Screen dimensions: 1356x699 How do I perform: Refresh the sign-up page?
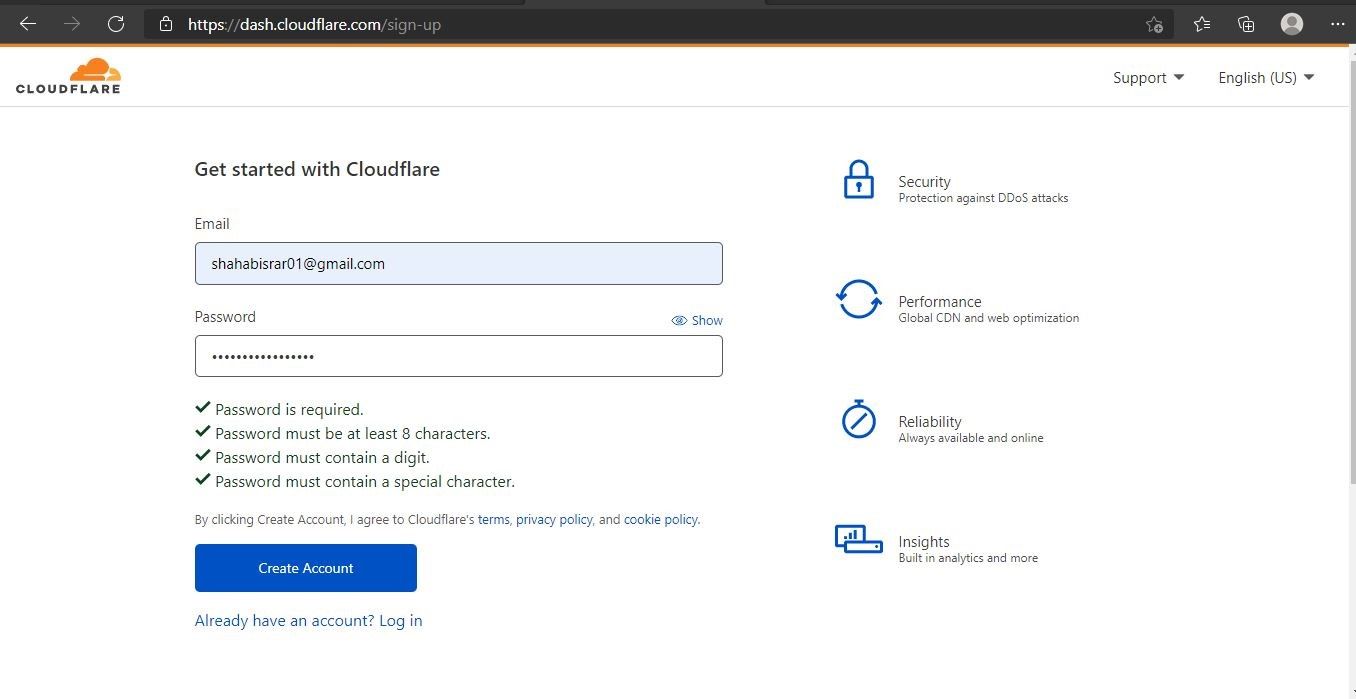tap(116, 23)
